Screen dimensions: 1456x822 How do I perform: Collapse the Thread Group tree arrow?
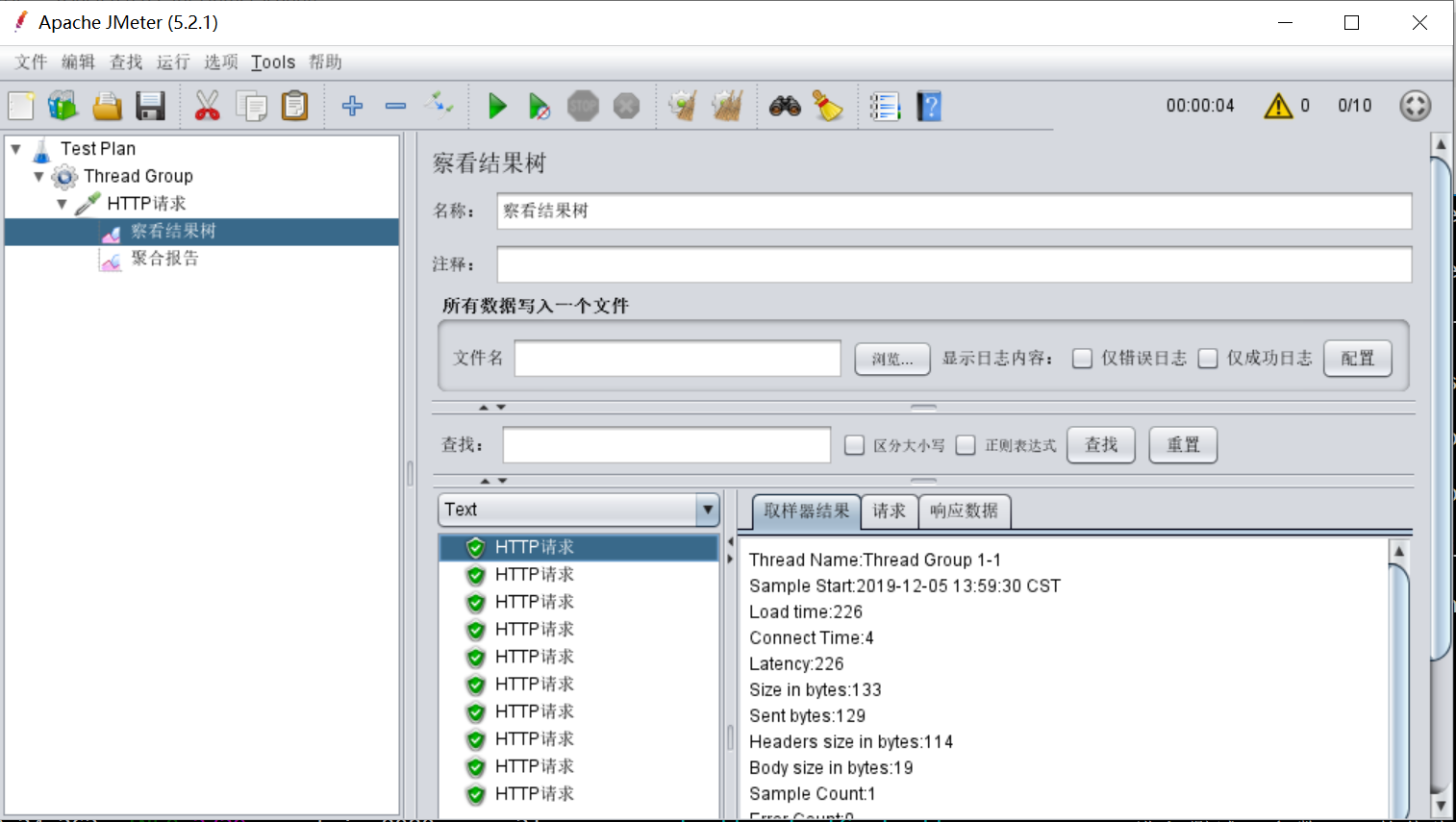click(39, 177)
